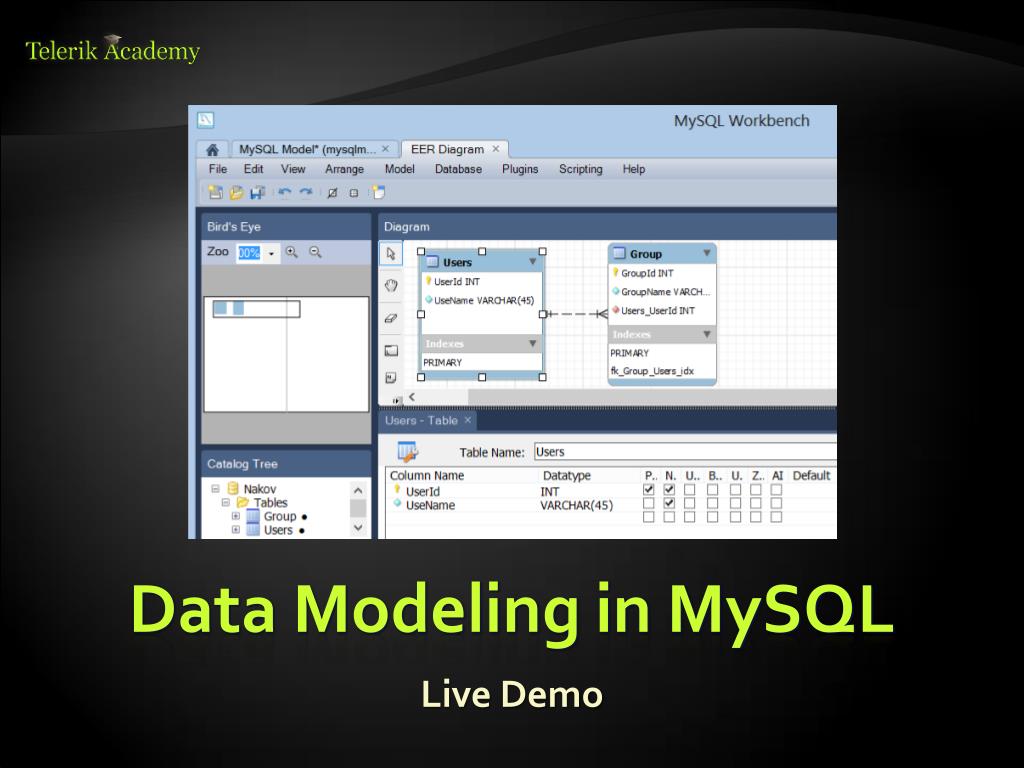Viewport: 1024px width, 768px height.
Task: Click the Tables folder icon in Catalog Tree
Action: pos(242,502)
